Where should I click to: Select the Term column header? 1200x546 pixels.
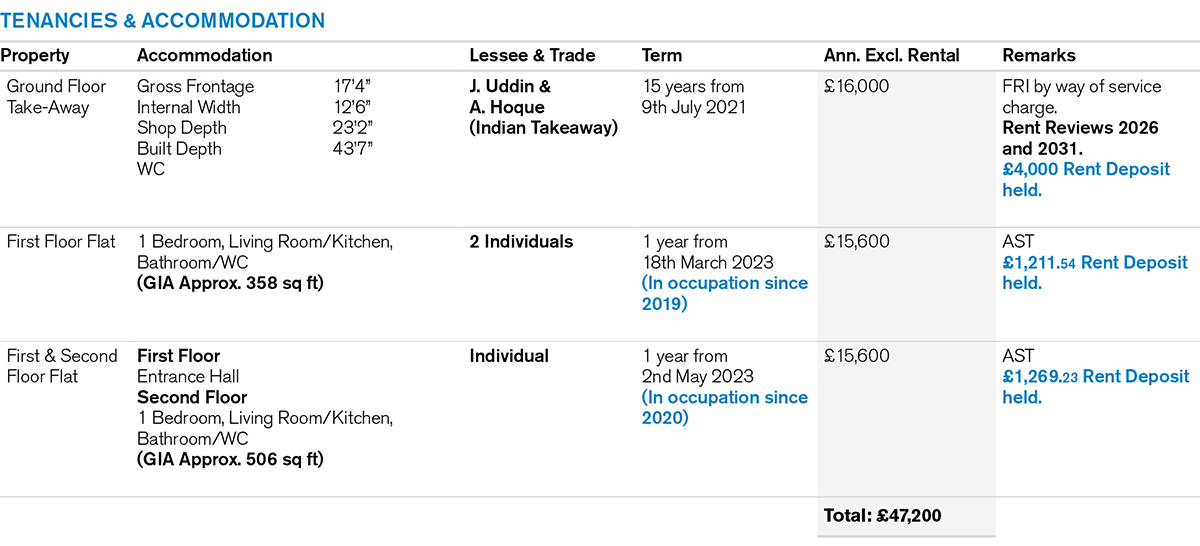coord(662,56)
